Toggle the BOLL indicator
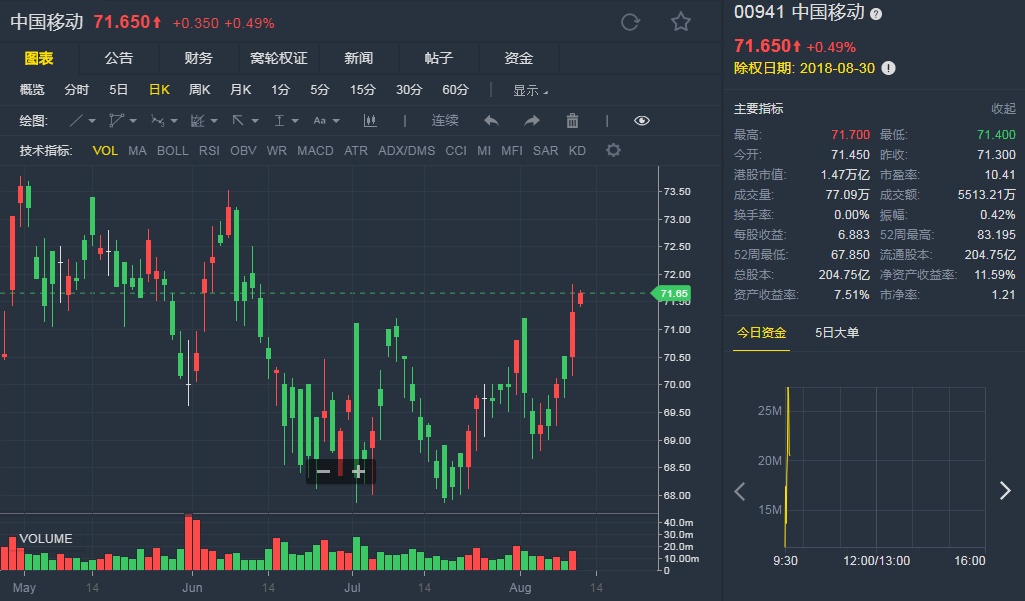1025x601 pixels. 173,150
